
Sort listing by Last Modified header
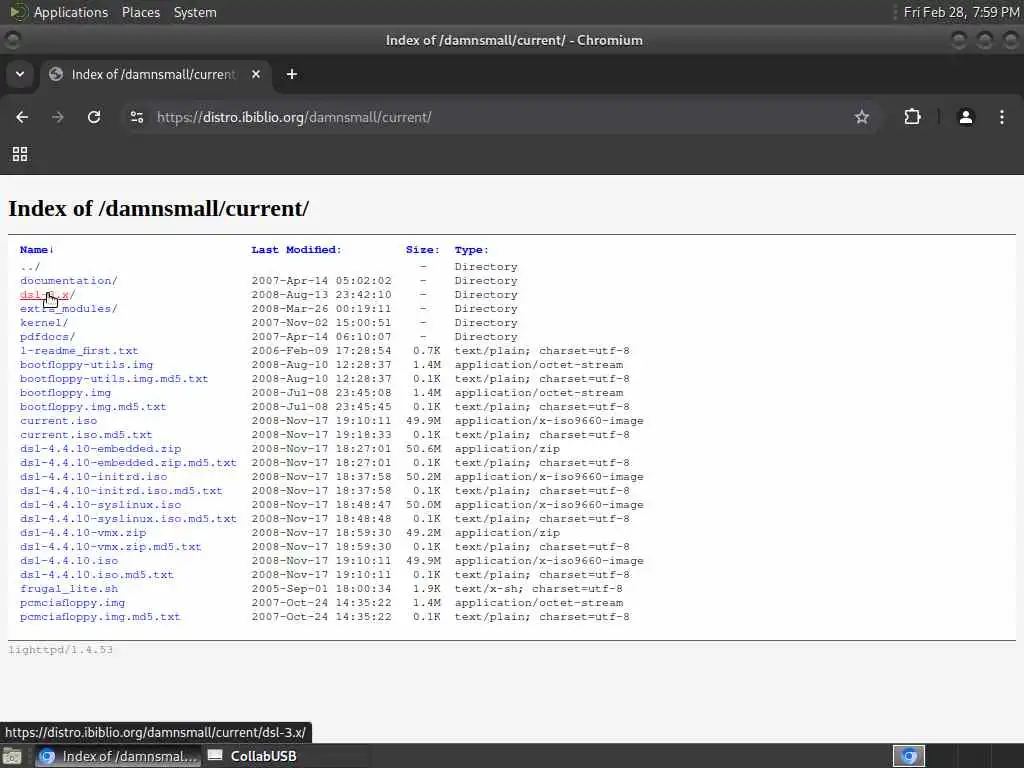point(296,249)
